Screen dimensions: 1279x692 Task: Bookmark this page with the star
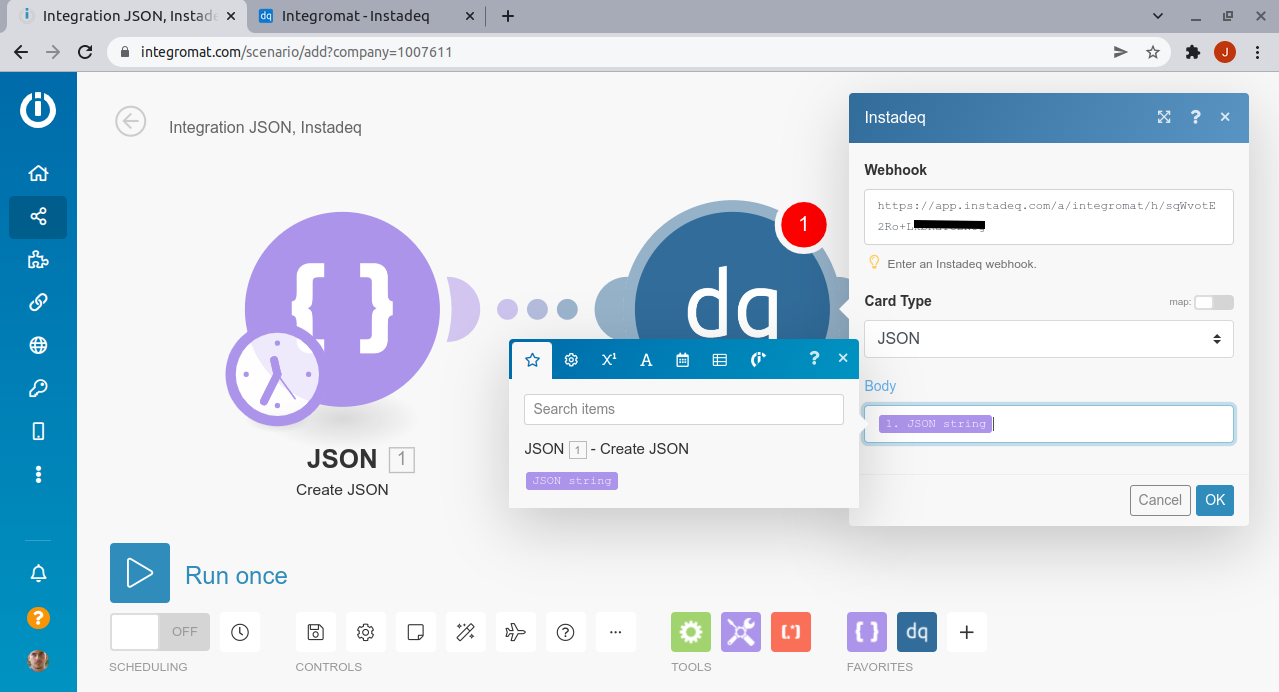click(x=1153, y=52)
